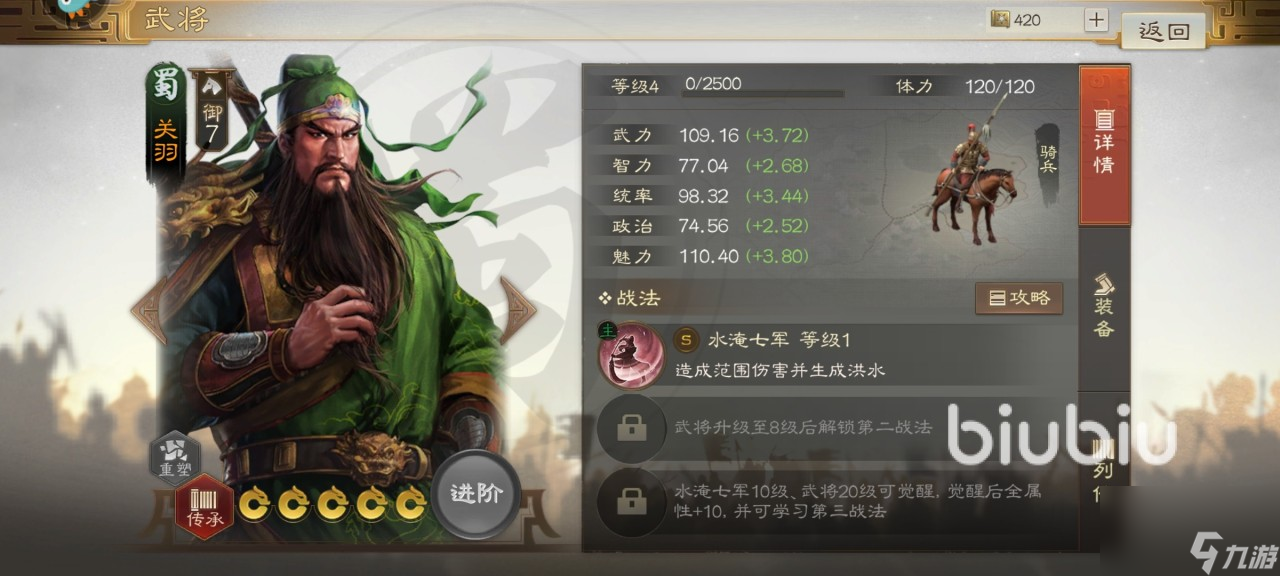Switch to next general with right arrow
This screenshot has height=576, width=1280.
(x=518, y=311)
